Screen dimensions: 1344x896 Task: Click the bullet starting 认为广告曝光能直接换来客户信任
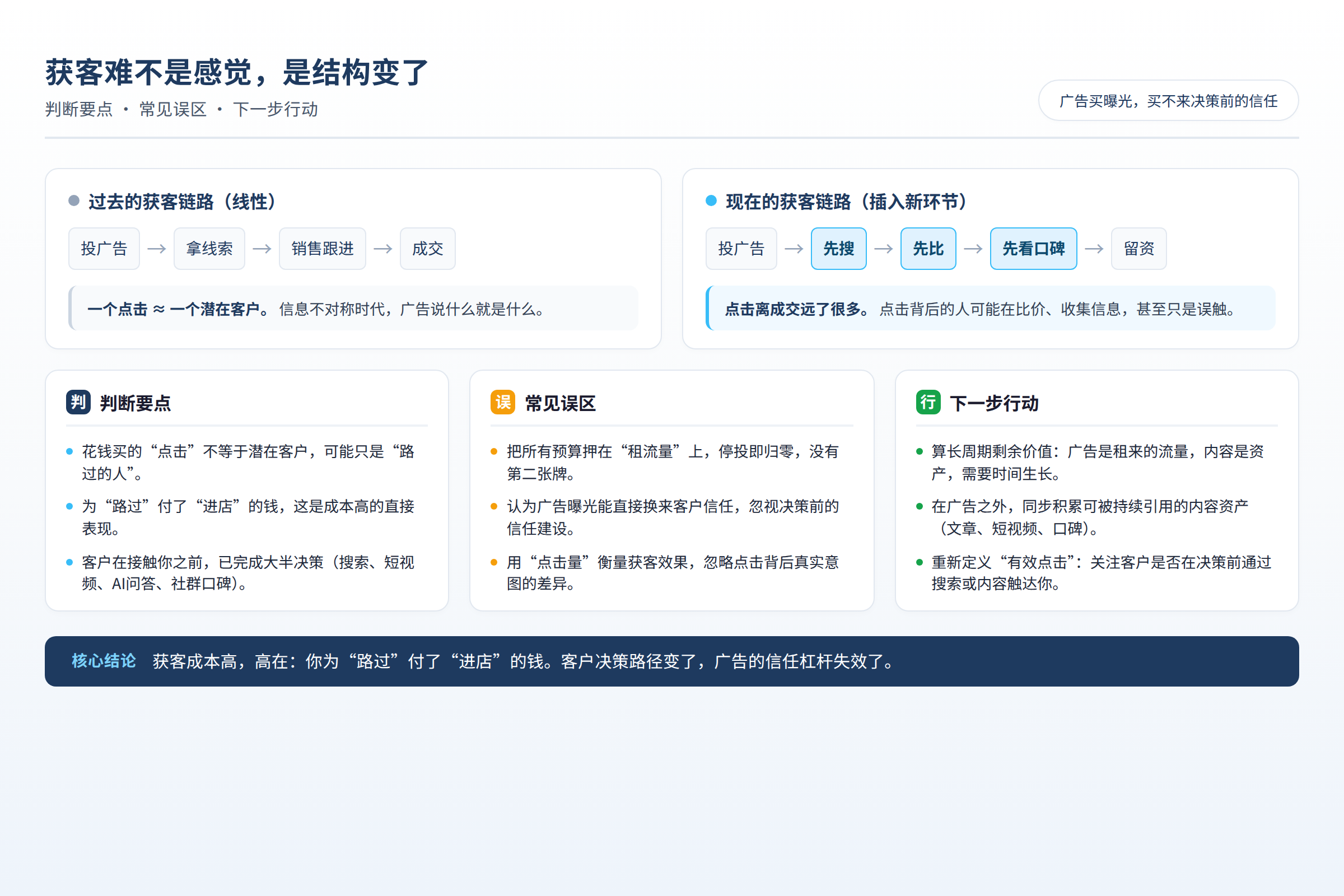tap(673, 517)
